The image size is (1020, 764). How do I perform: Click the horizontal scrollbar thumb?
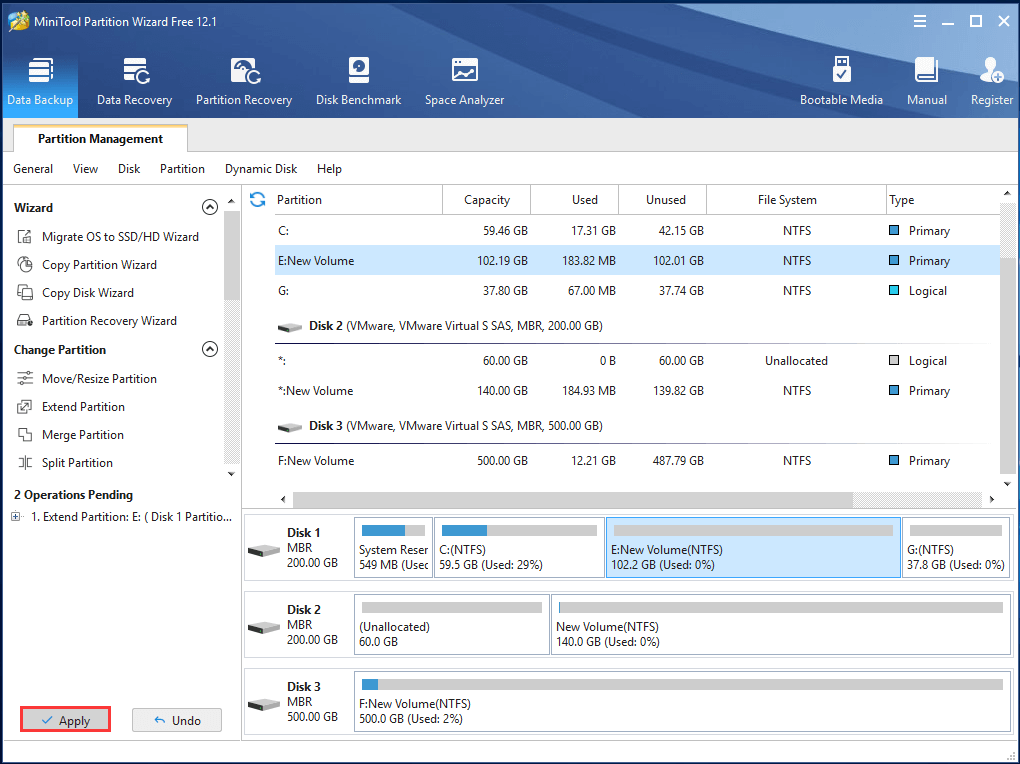click(572, 499)
